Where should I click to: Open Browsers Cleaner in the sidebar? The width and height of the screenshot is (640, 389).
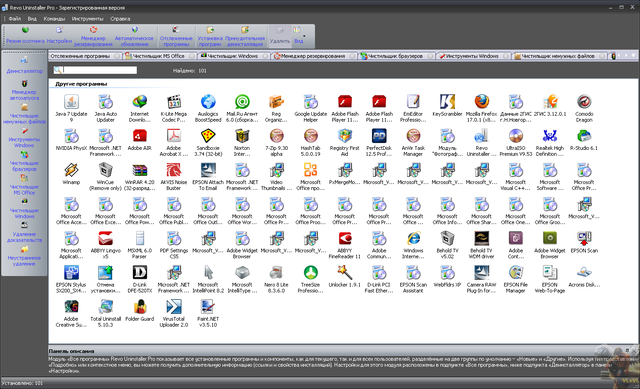[24, 161]
